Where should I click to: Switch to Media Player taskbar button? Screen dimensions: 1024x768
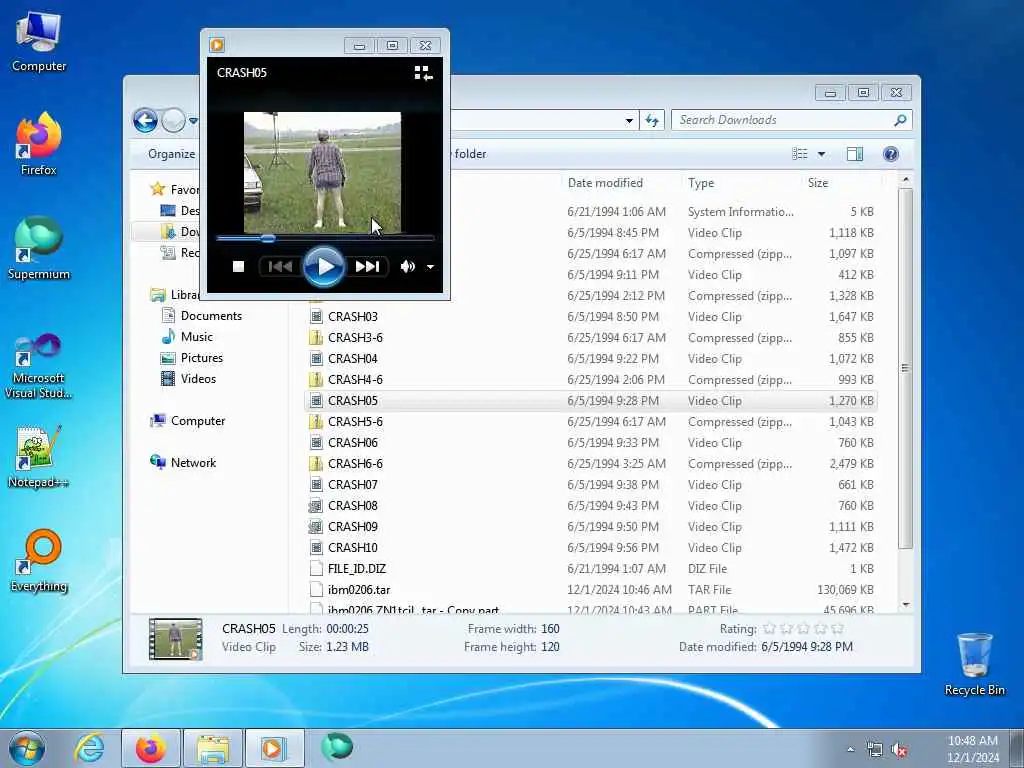click(274, 748)
